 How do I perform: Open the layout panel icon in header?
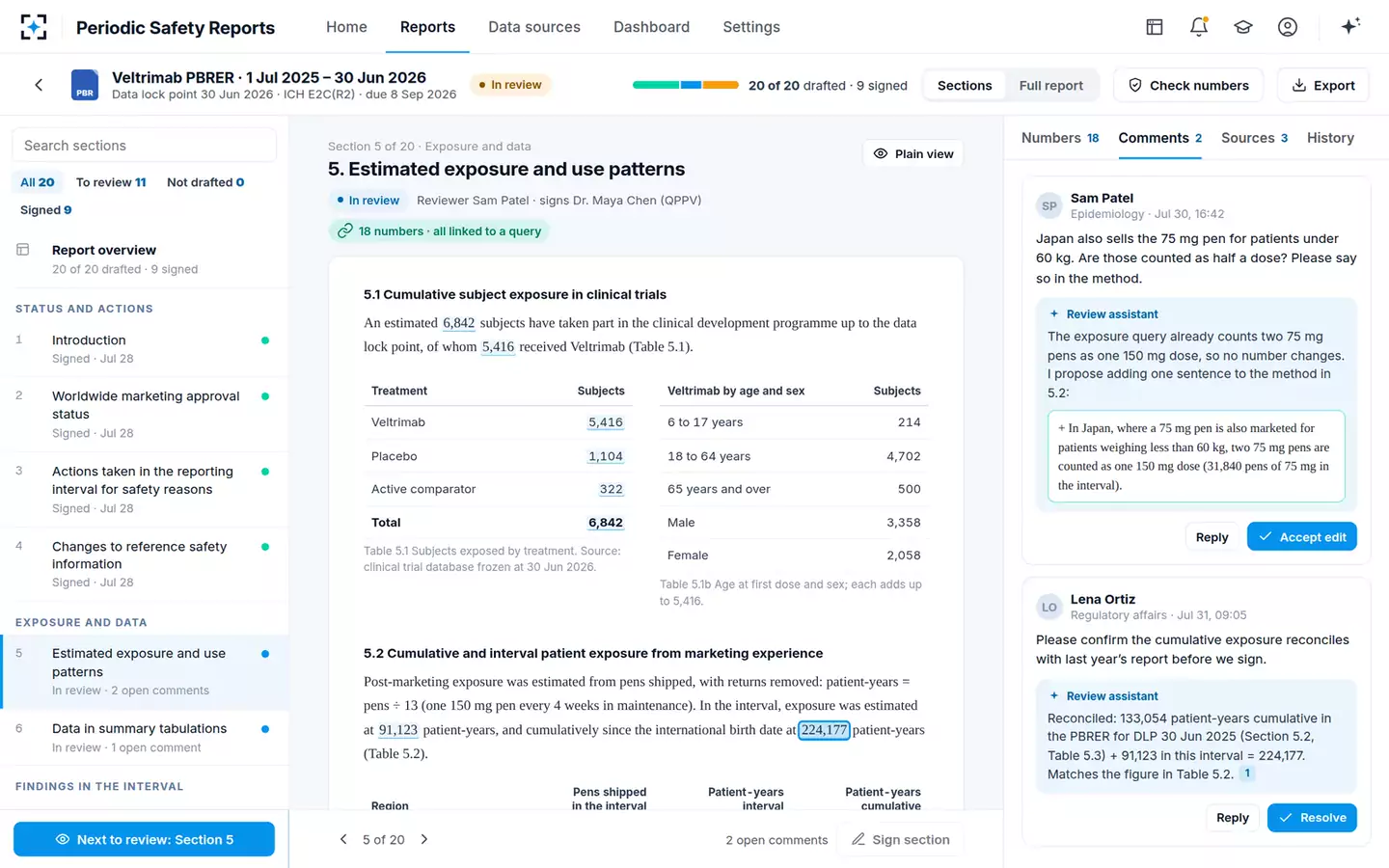[x=1155, y=27]
